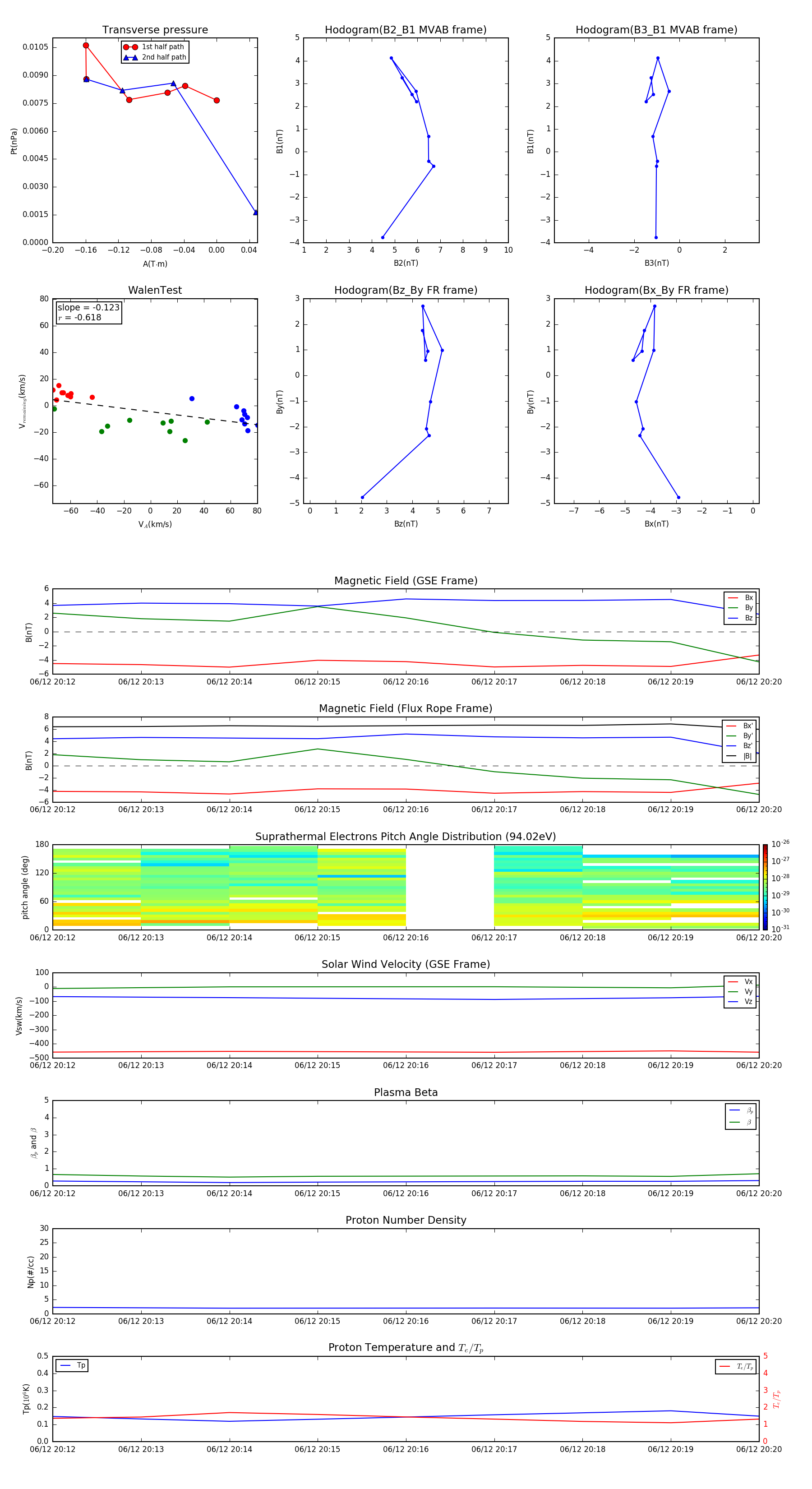This screenshot has height=1489, width=812.
Task: Click the "Hodogram(Bx_By FR frame)" title
Action: pos(656,290)
